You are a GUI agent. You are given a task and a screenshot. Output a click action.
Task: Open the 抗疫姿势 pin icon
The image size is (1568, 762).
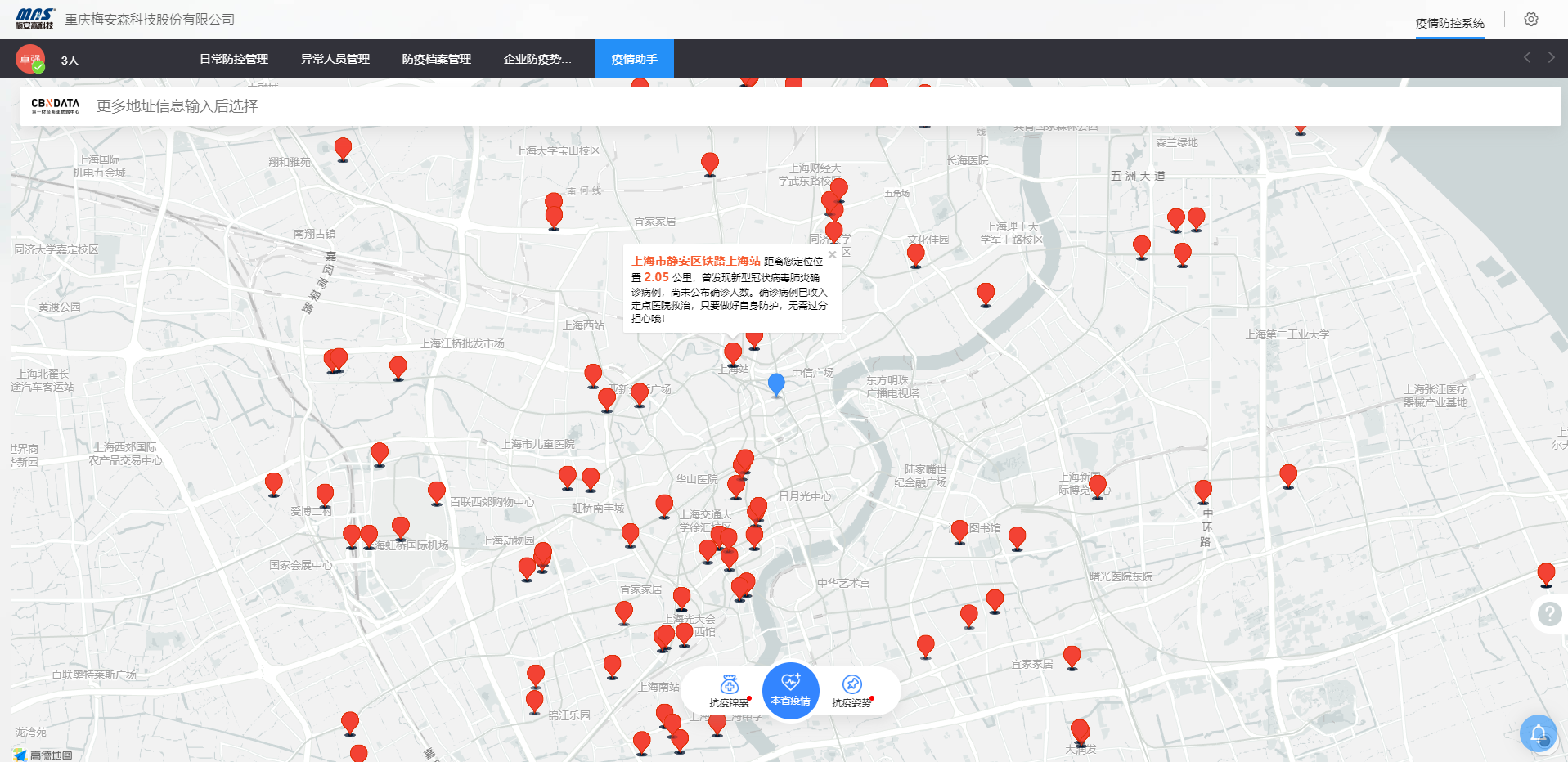click(x=851, y=690)
